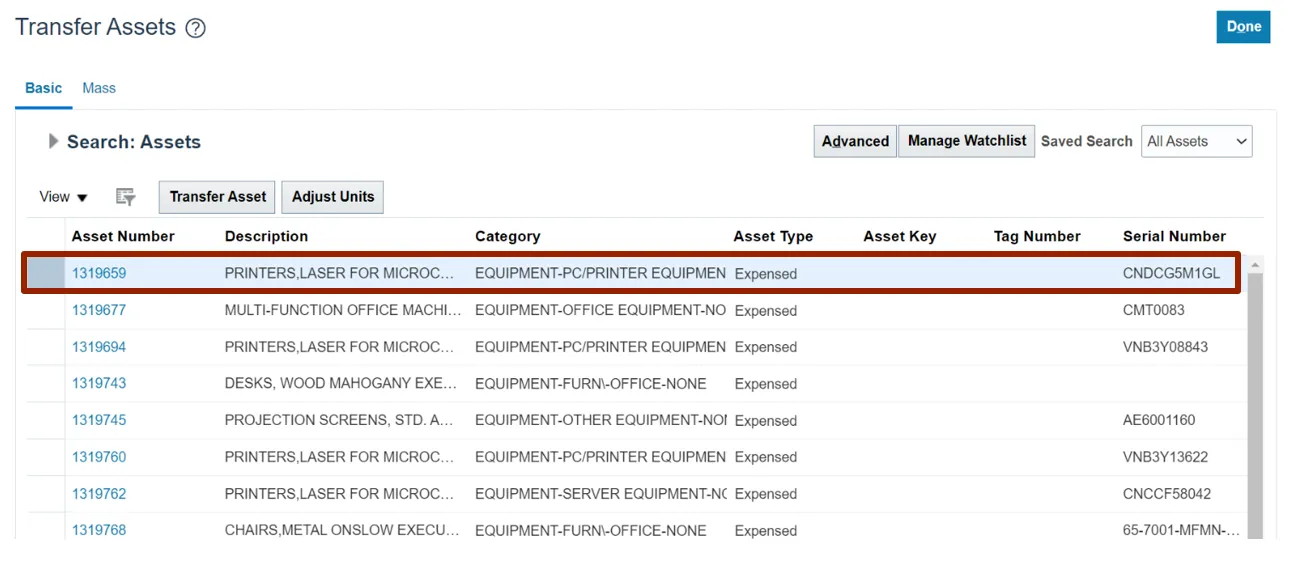Viewport: 1289px width, 575px height.
Task: Select row header for asset 1319694
Action: point(45,347)
